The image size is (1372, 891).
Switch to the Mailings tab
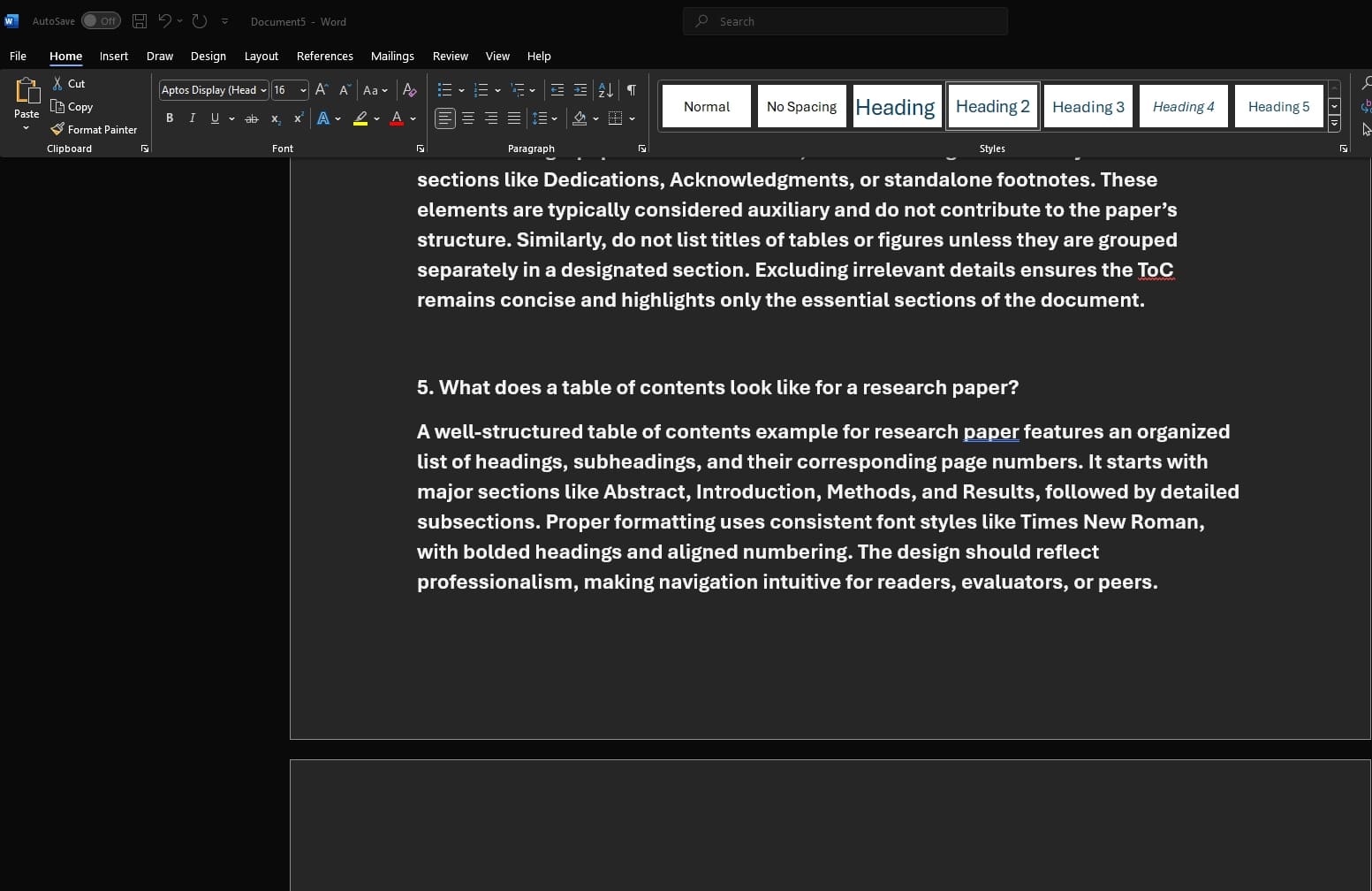pos(392,56)
